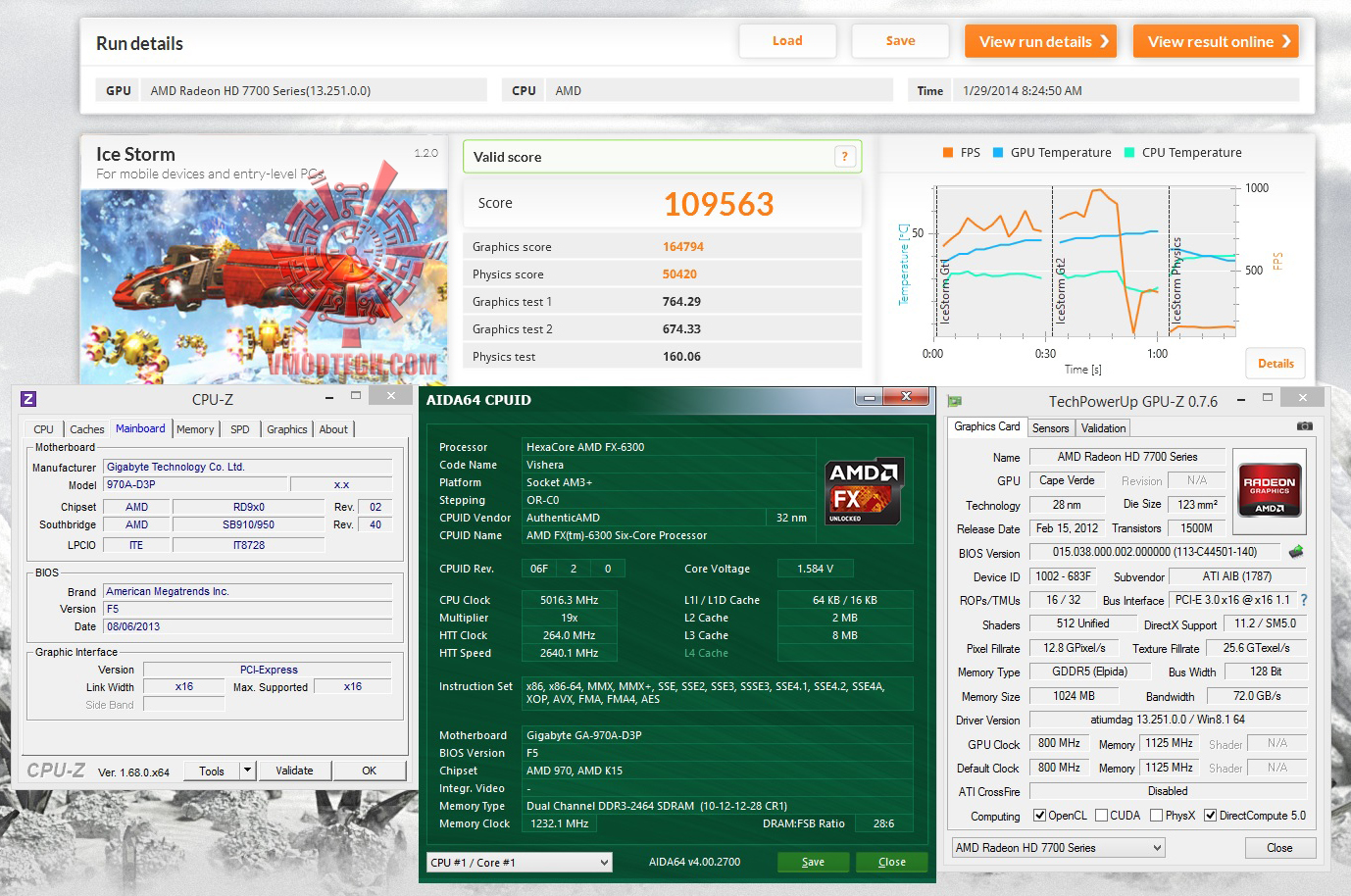This screenshot has height=896, width=1351.
Task: Open the CPU #1 / Core #1 dropdown
Action: (x=521, y=863)
